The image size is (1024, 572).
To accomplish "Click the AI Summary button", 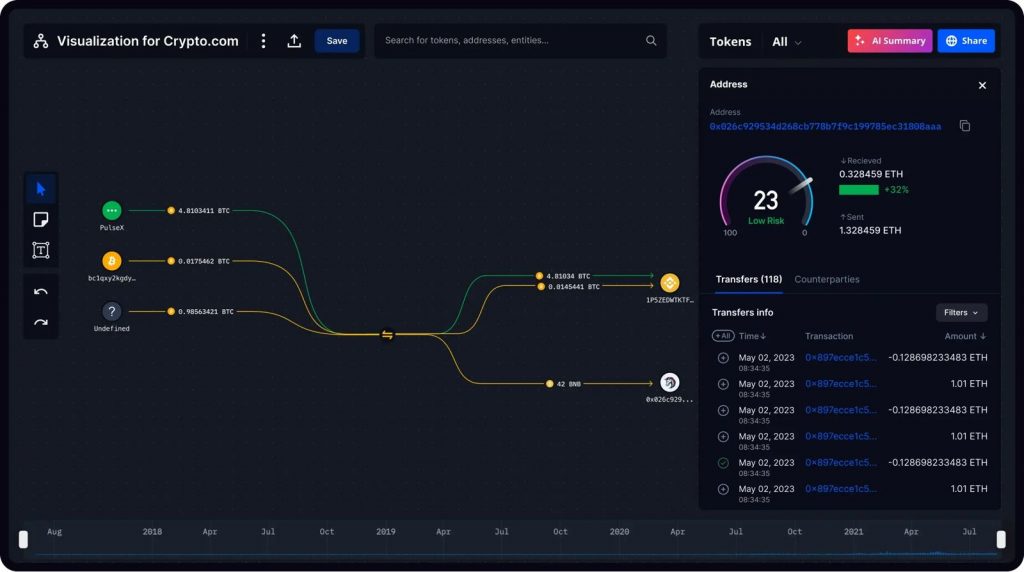I will [889, 41].
